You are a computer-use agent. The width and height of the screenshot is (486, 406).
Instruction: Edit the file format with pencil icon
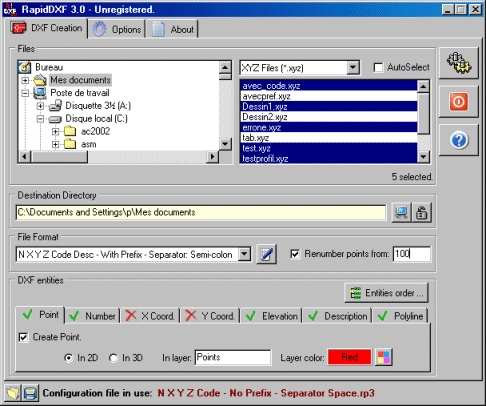click(266, 254)
